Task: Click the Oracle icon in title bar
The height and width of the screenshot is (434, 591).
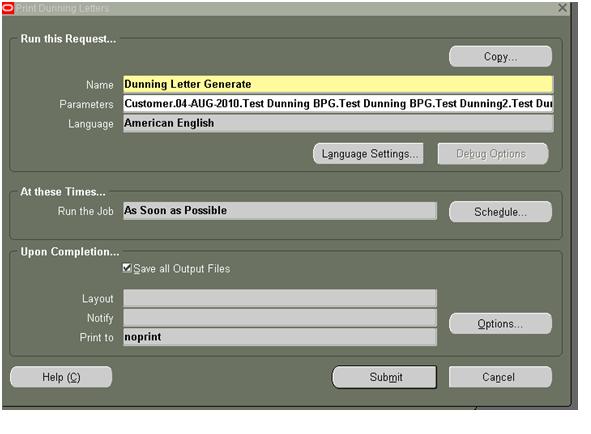Action: (8, 8)
